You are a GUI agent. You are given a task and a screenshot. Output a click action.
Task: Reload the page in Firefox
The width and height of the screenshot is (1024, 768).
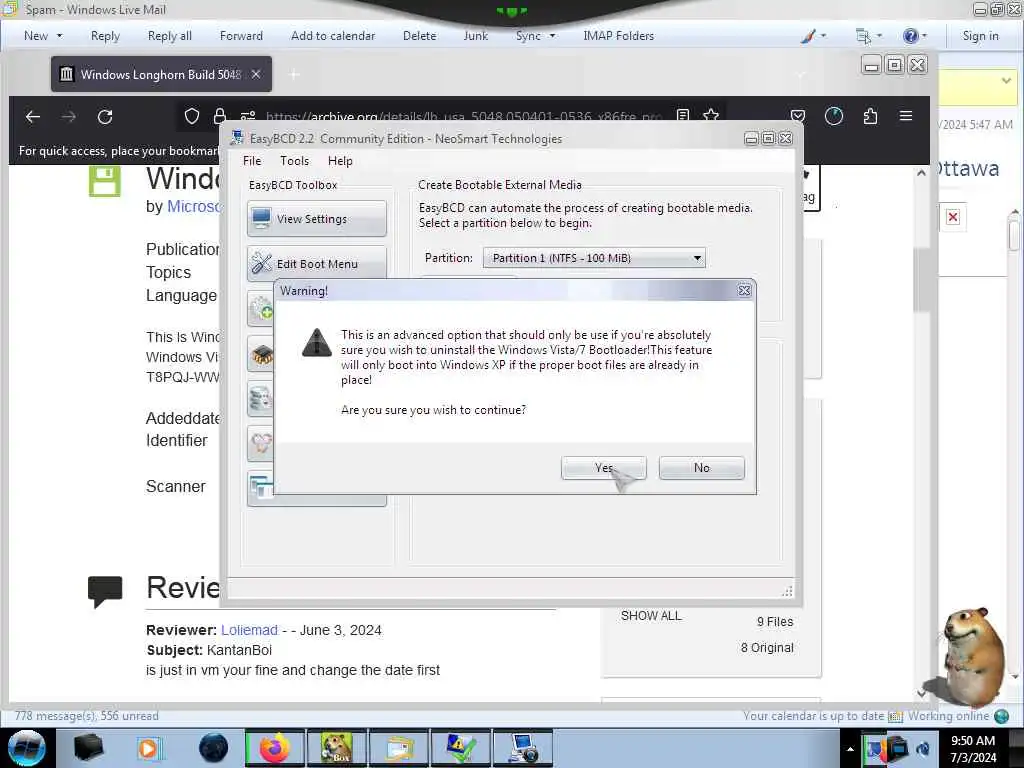click(x=104, y=117)
